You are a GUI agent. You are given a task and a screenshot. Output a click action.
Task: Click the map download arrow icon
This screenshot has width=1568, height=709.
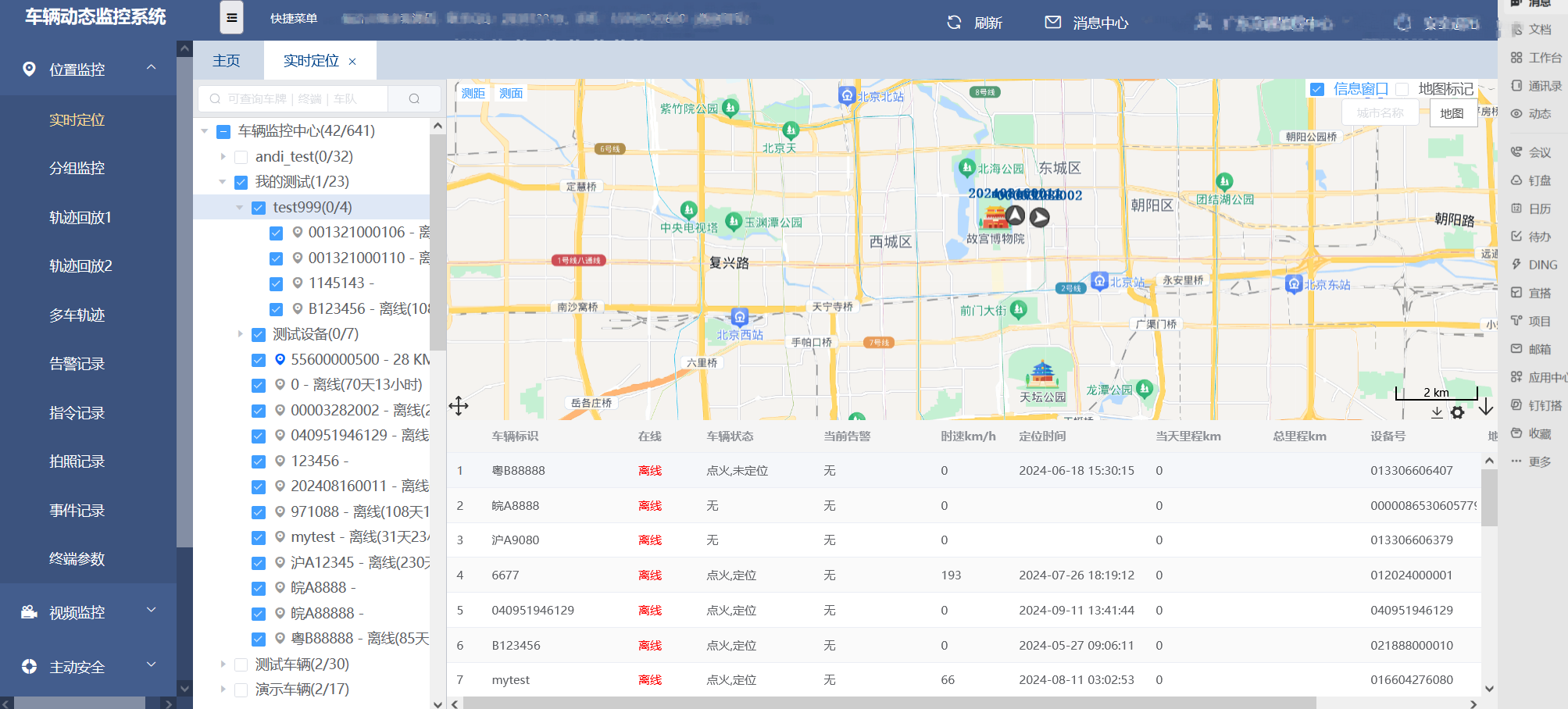[x=1438, y=414]
